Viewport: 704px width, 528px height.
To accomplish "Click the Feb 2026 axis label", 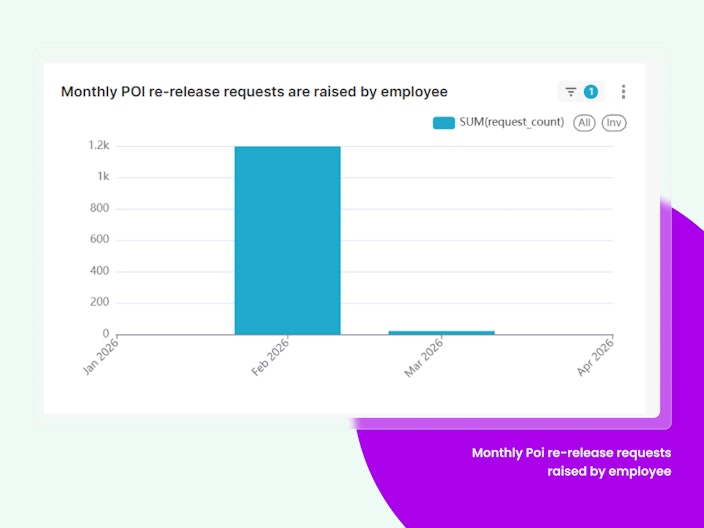I will (x=271, y=357).
